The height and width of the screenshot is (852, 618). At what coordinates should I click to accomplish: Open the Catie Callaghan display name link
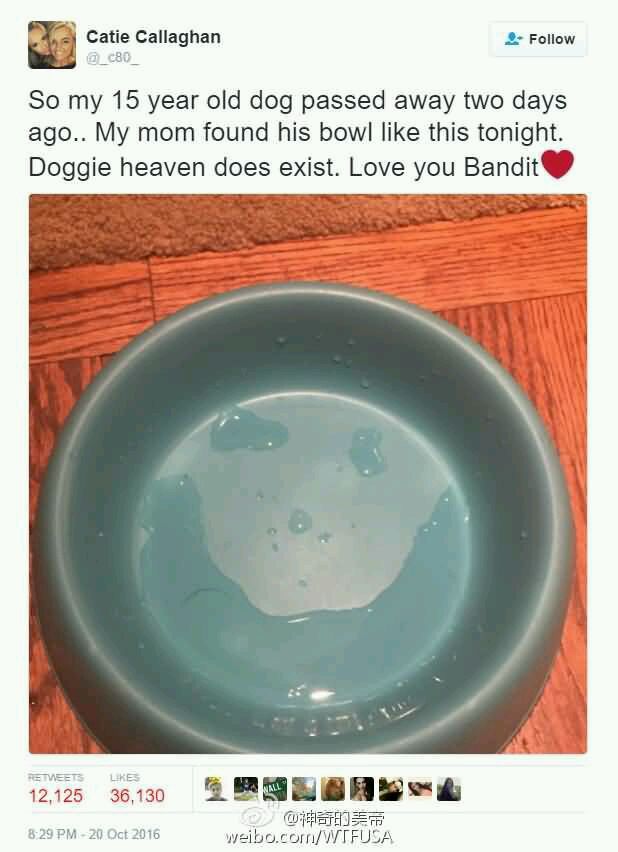coord(153,37)
